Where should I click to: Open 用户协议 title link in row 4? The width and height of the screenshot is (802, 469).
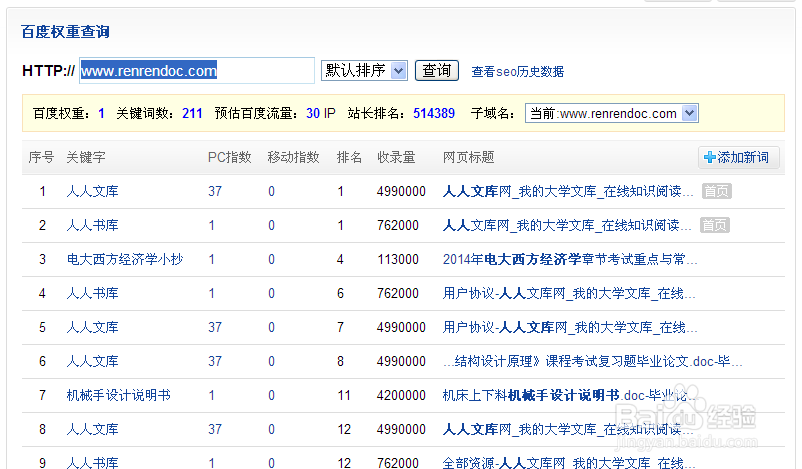pyautogui.click(x=569, y=293)
